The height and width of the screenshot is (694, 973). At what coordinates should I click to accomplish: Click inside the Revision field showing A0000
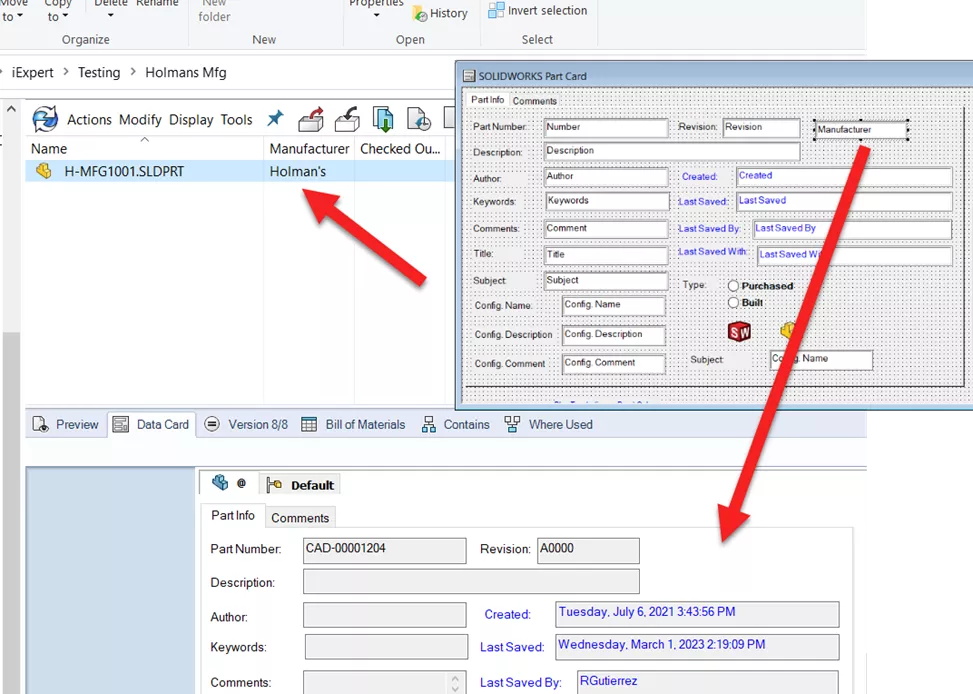click(x=587, y=550)
